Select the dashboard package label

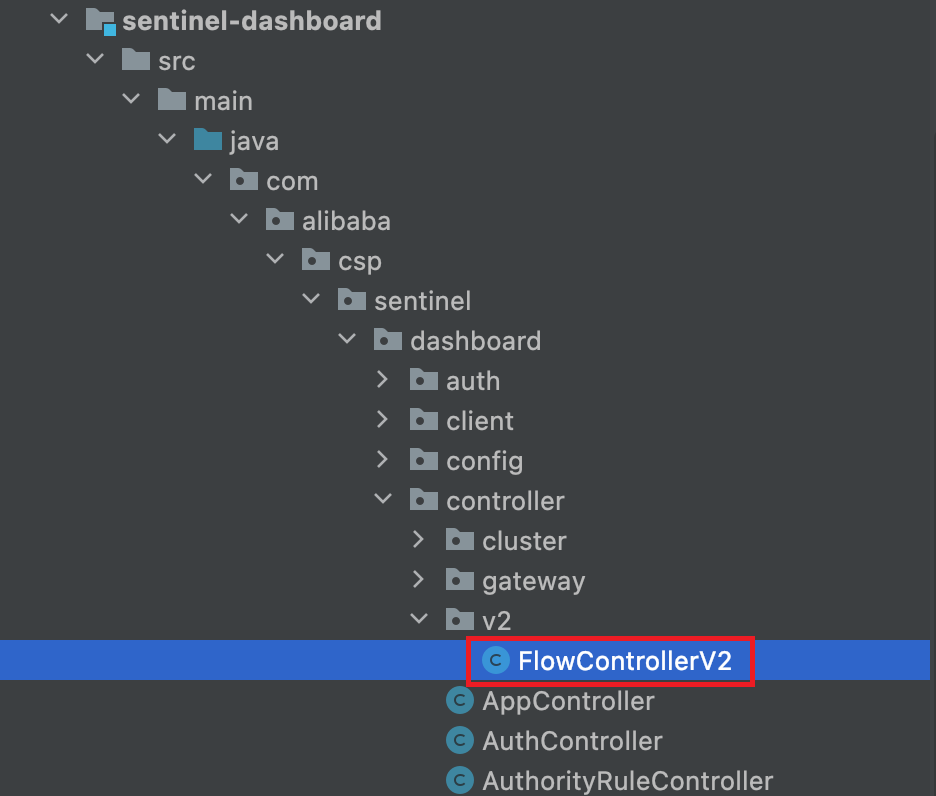(475, 341)
